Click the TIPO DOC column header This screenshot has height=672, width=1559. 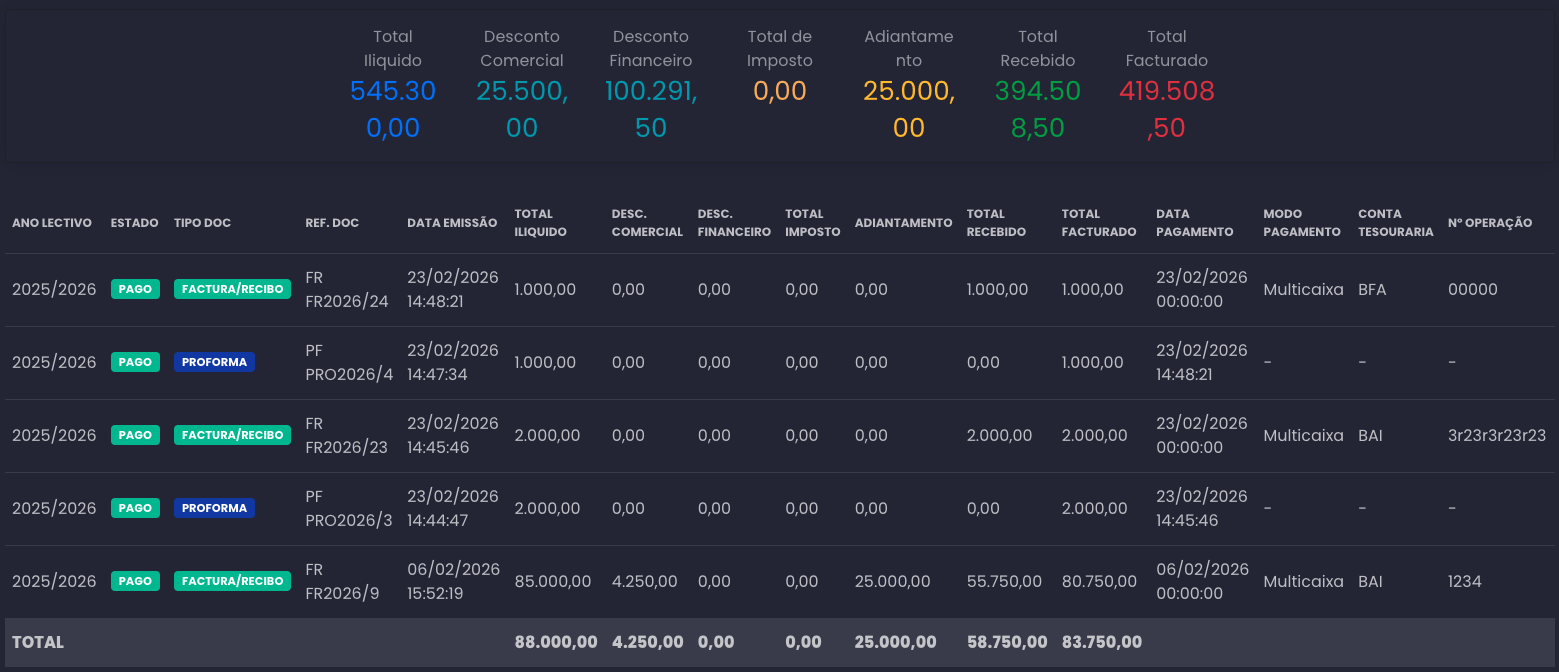coord(202,223)
